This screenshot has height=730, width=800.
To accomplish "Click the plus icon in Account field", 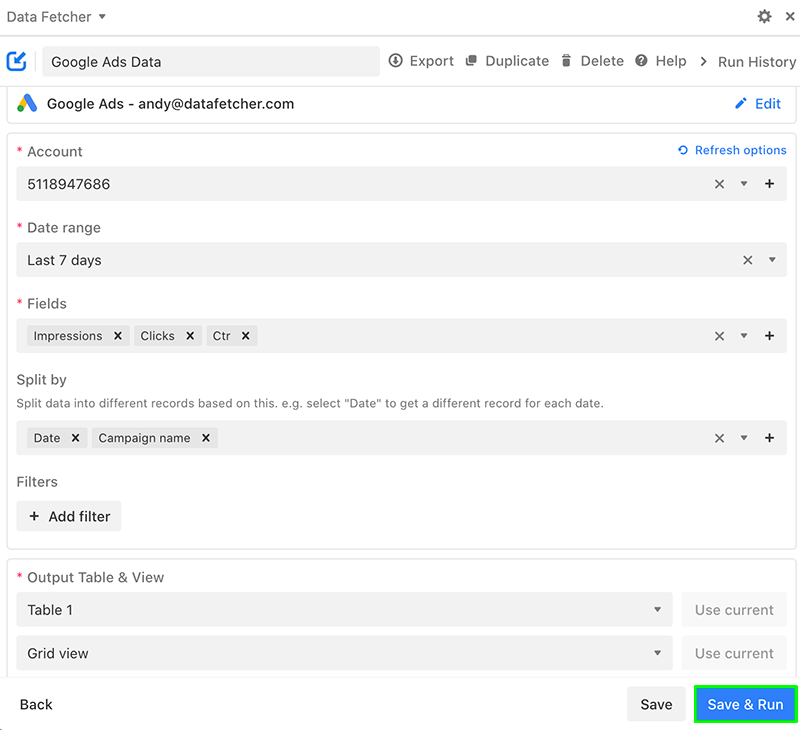I will coord(769,184).
